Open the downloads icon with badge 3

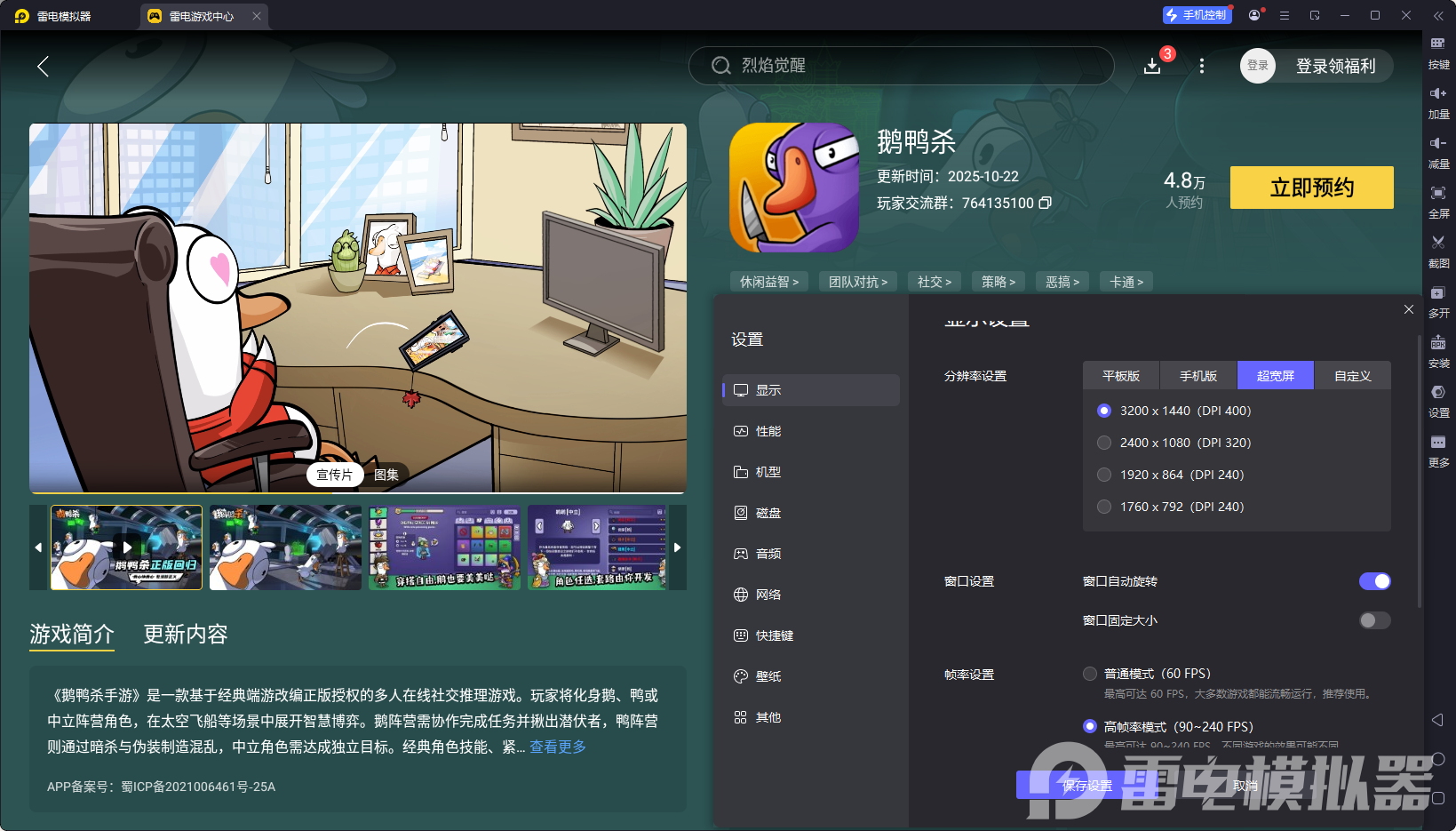(x=1152, y=66)
